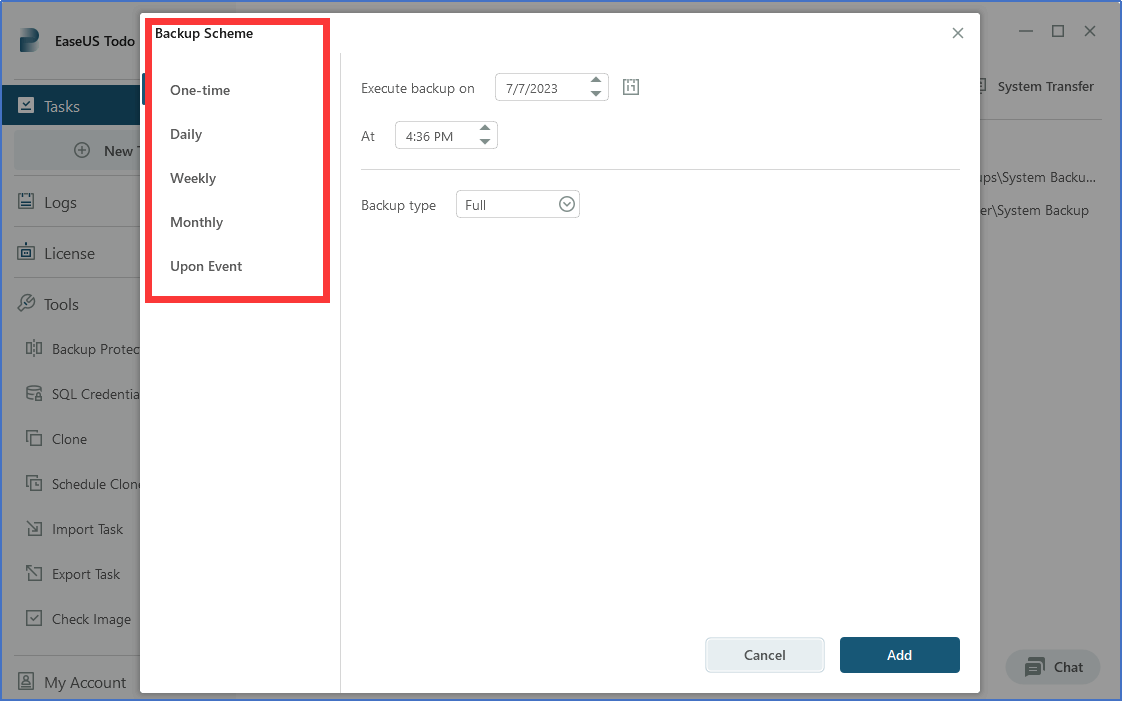1123x701 pixels.
Task: Open the calendar picker icon
Action: 631,87
